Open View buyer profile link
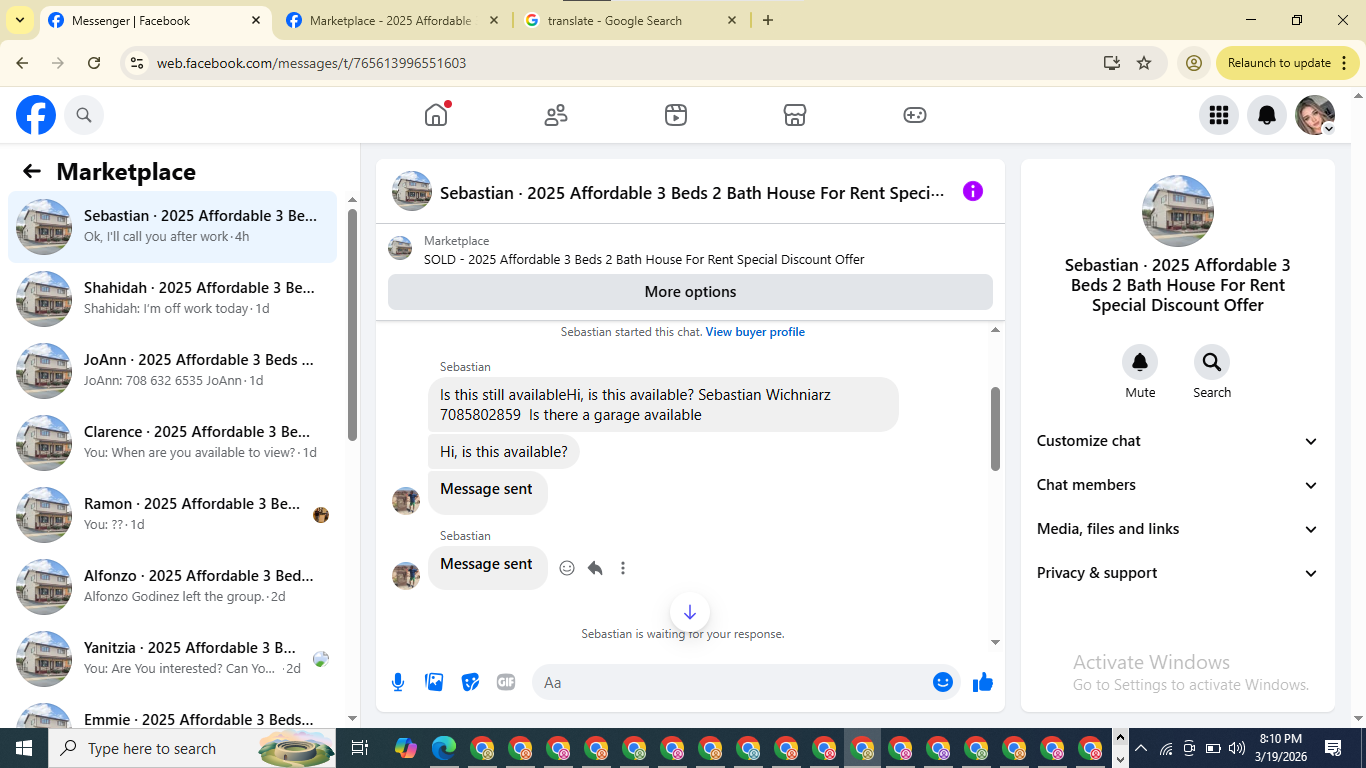This screenshot has width=1366, height=768. [x=755, y=332]
